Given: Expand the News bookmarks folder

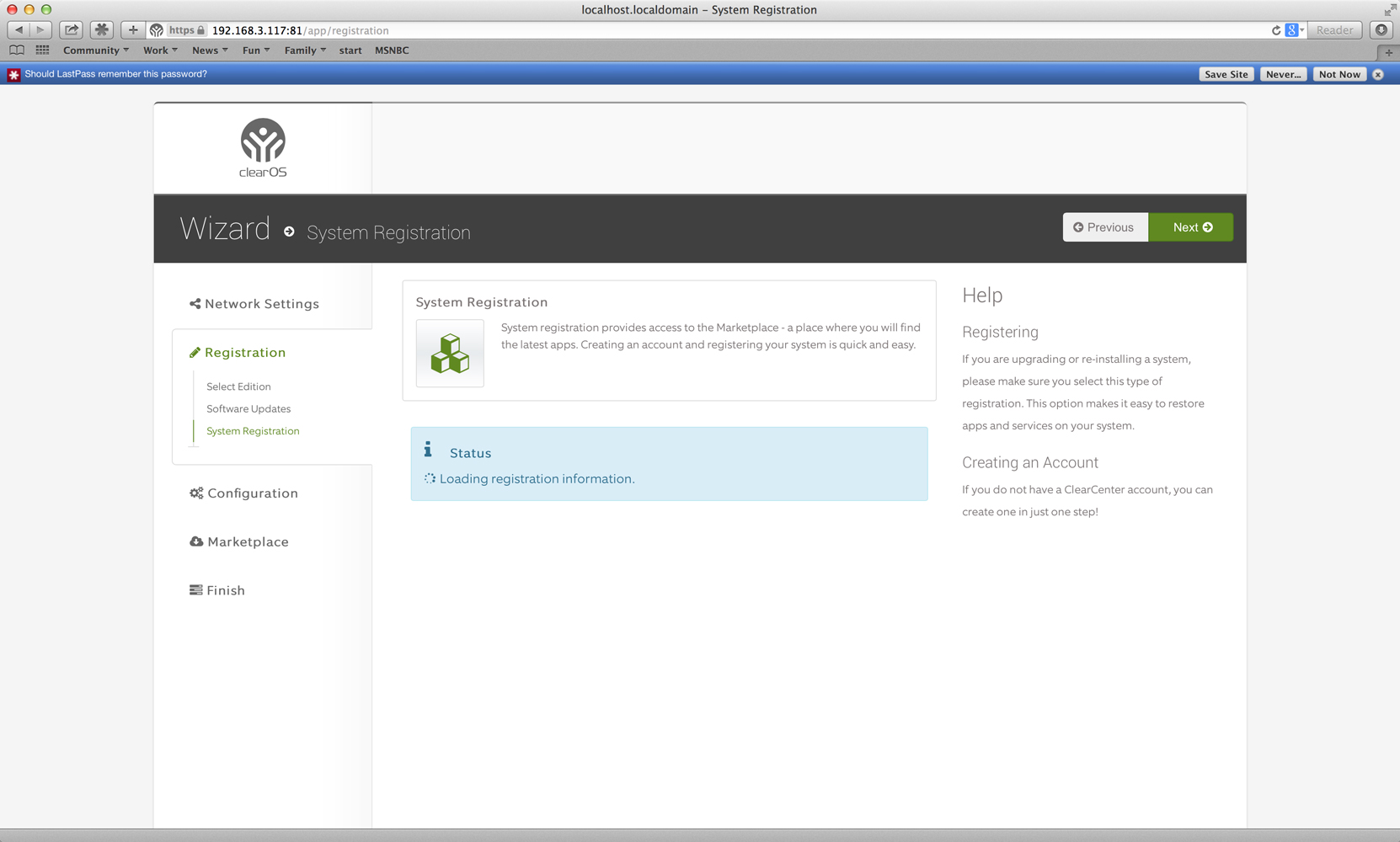Looking at the screenshot, I should point(210,51).
